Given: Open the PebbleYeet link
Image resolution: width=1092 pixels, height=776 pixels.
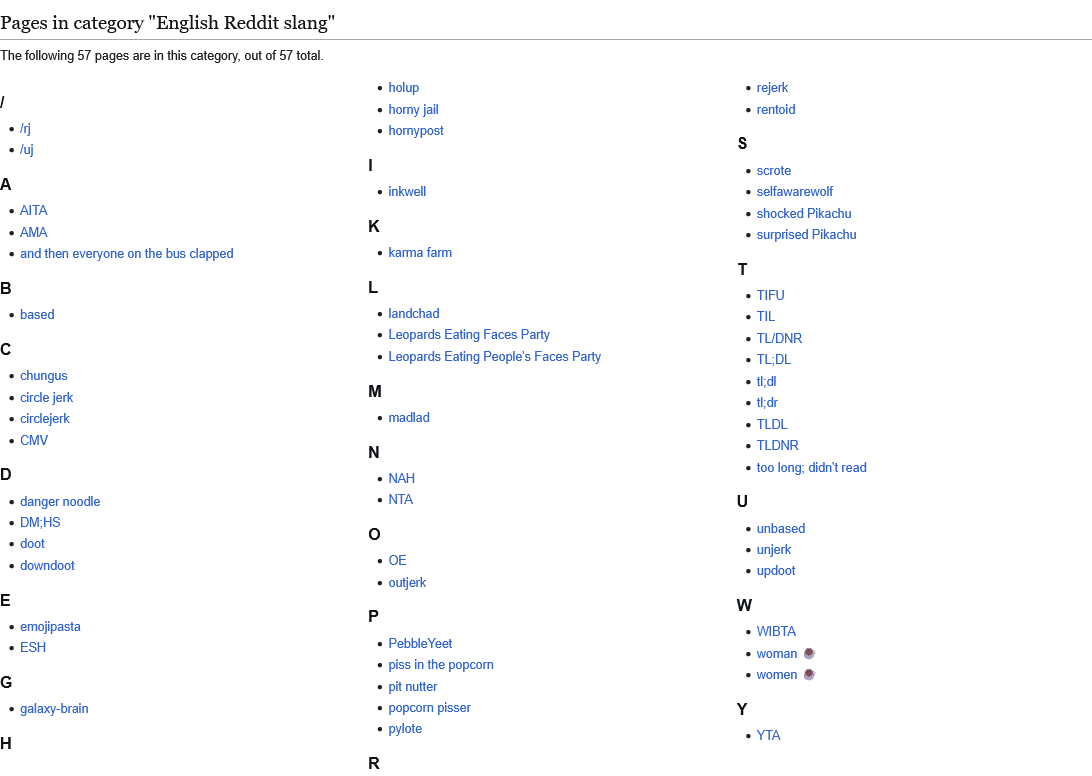Looking at the screenshot, I should point(421,644).
